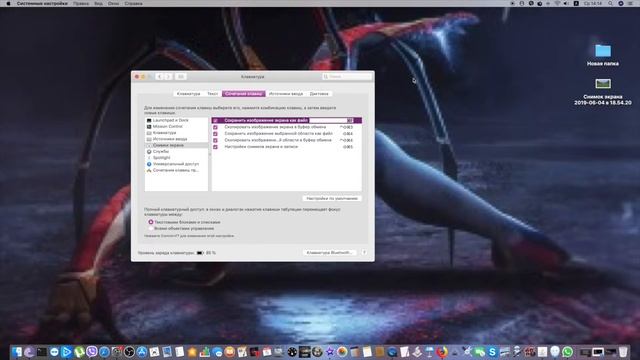Open the Источники ввода tab

[286, 93]
